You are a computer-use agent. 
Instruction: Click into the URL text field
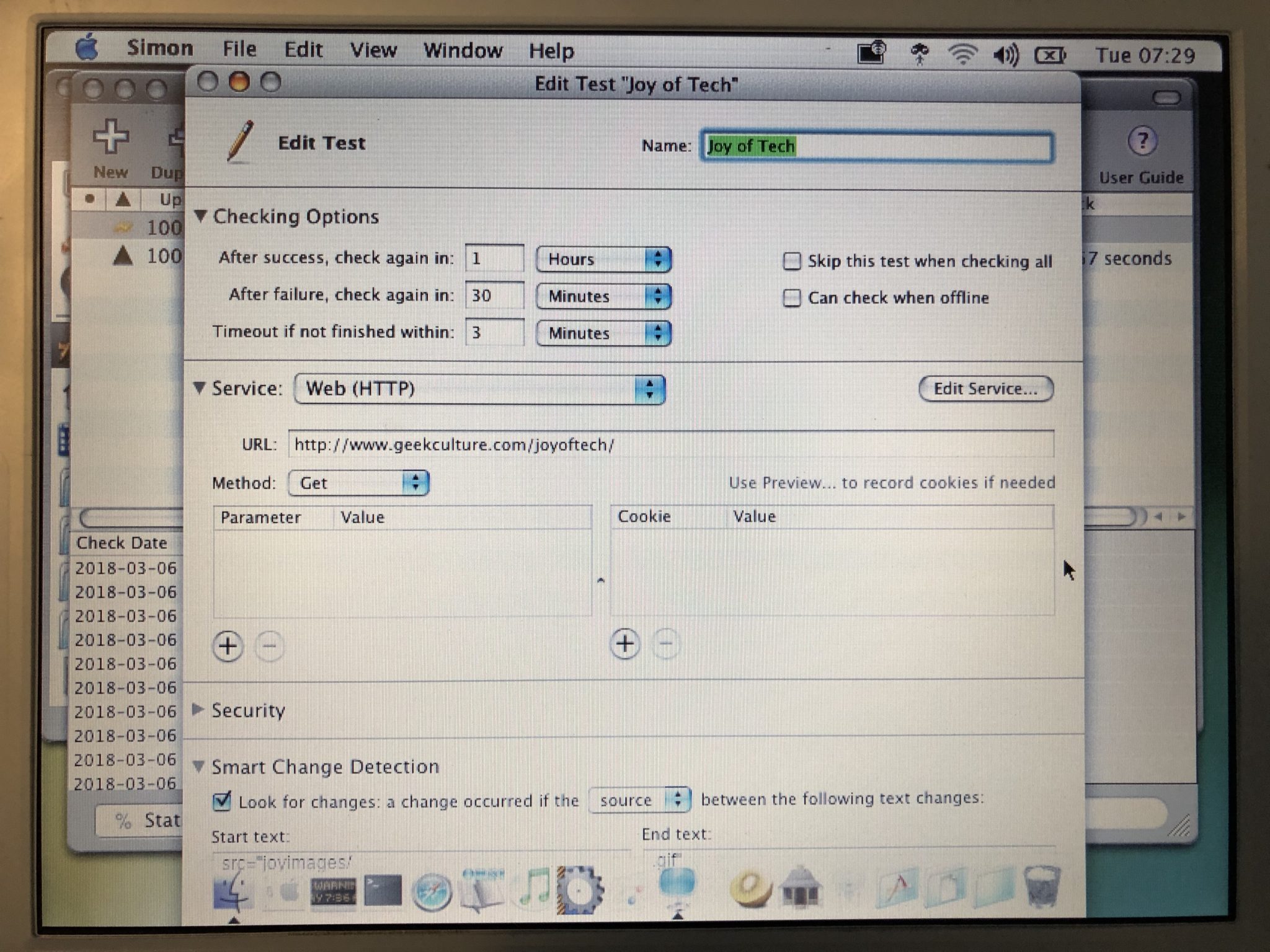tap(671, 444)
